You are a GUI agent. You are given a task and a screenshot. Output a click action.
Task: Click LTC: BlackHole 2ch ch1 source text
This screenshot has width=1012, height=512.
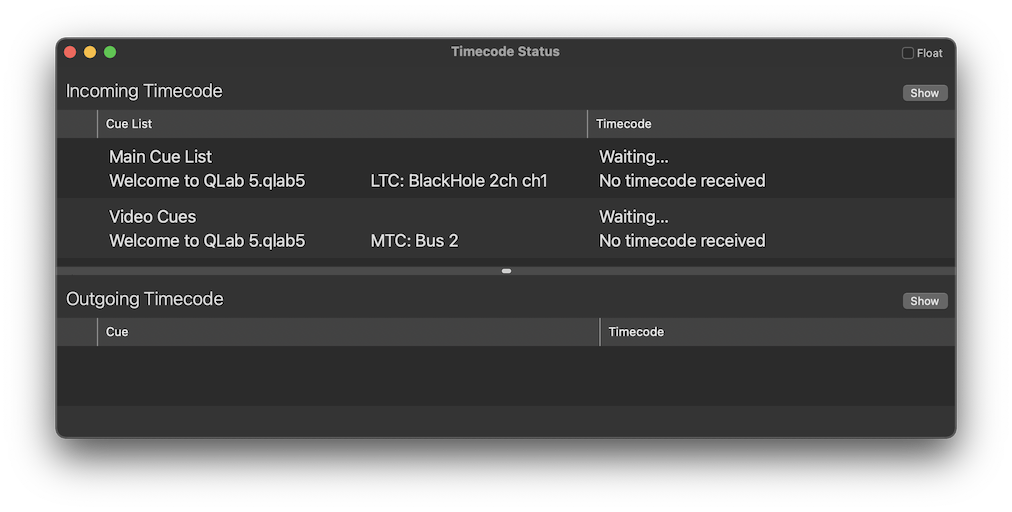458,181
